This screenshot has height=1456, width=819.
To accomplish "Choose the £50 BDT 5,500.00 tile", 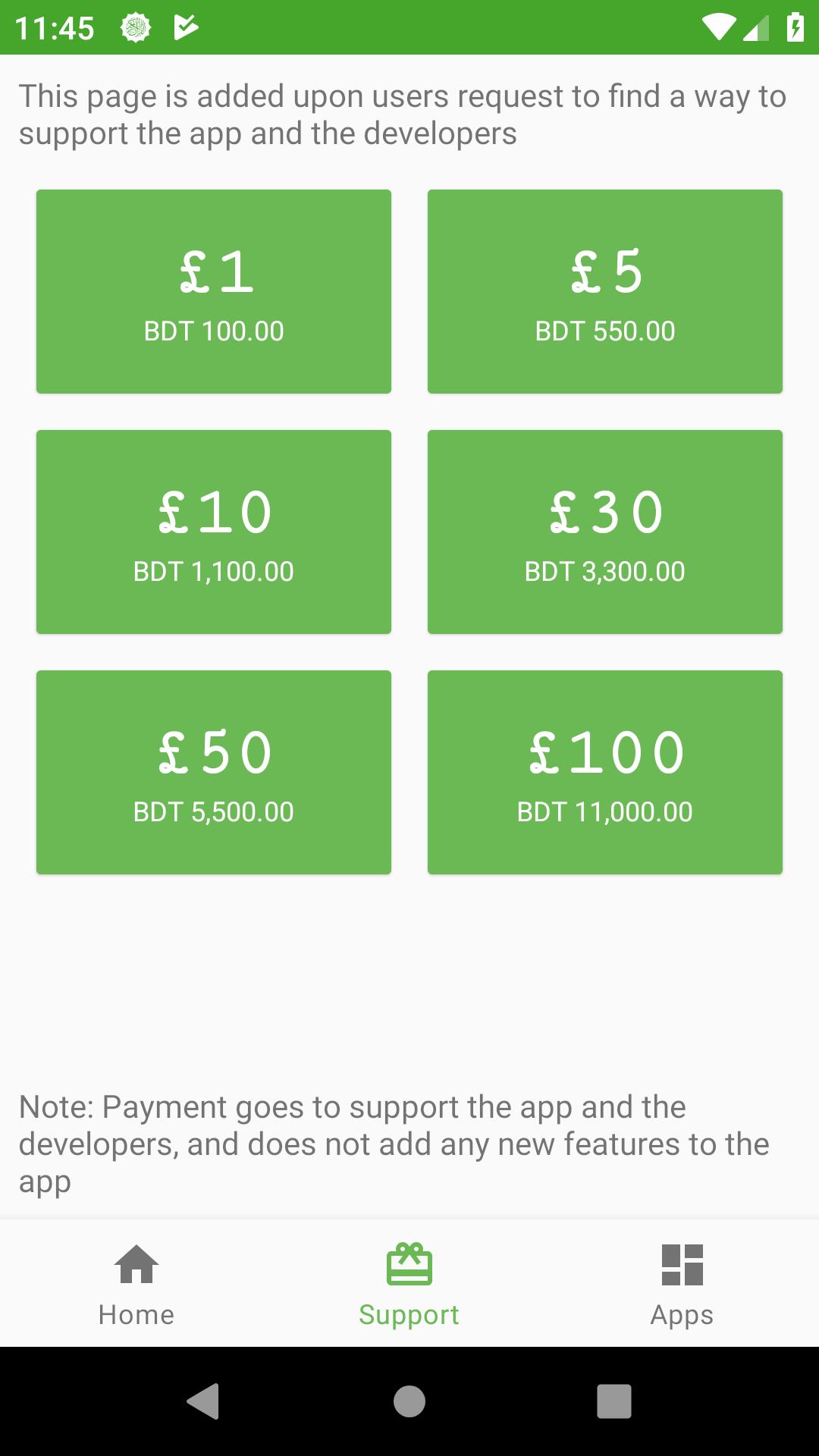I will click(214, 772).
